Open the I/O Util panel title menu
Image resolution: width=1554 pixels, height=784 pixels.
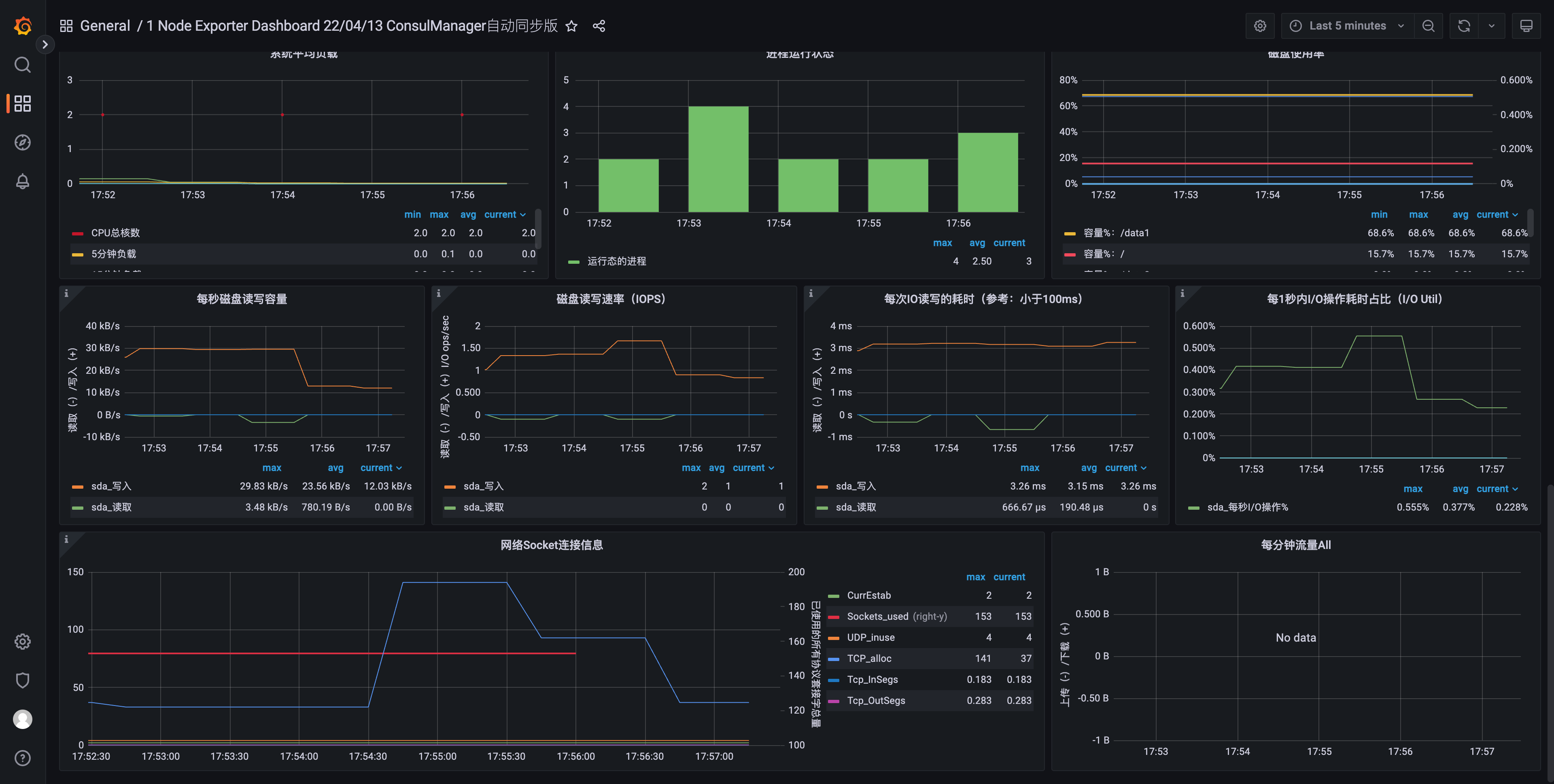(x=1354, y=299)
